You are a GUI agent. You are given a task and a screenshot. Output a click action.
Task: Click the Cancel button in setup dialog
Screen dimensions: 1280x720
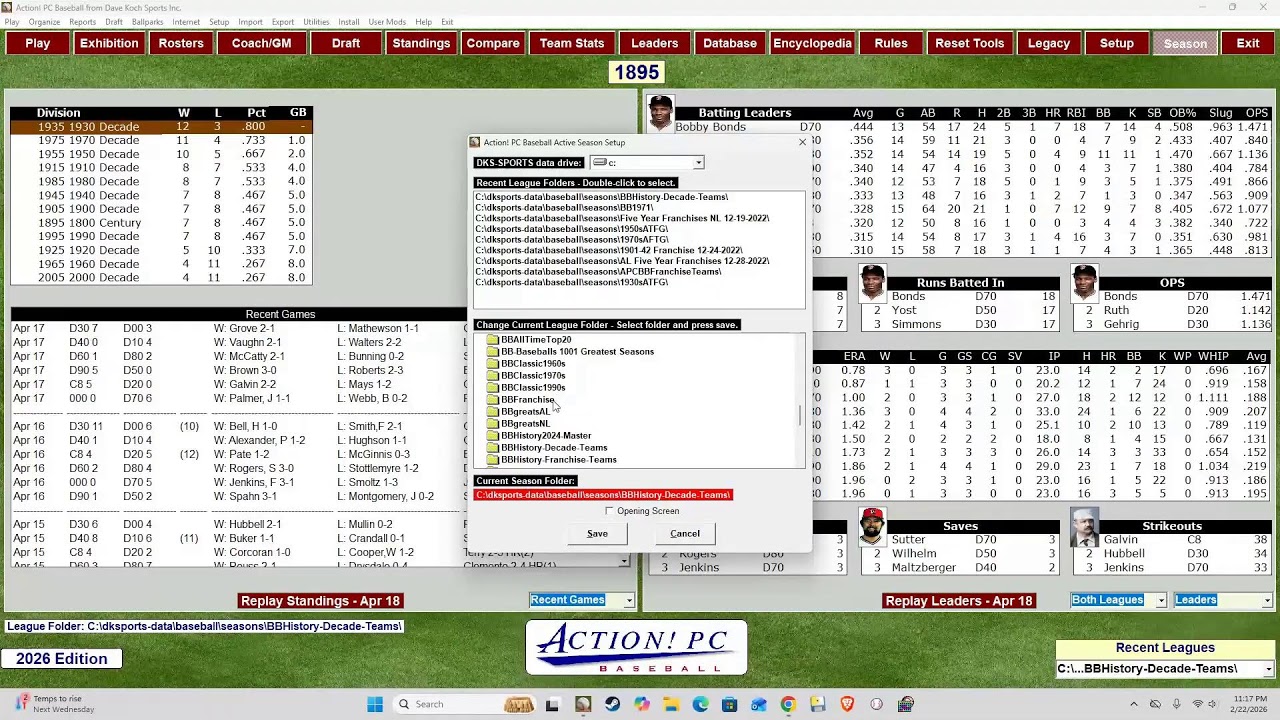point(685,533)
